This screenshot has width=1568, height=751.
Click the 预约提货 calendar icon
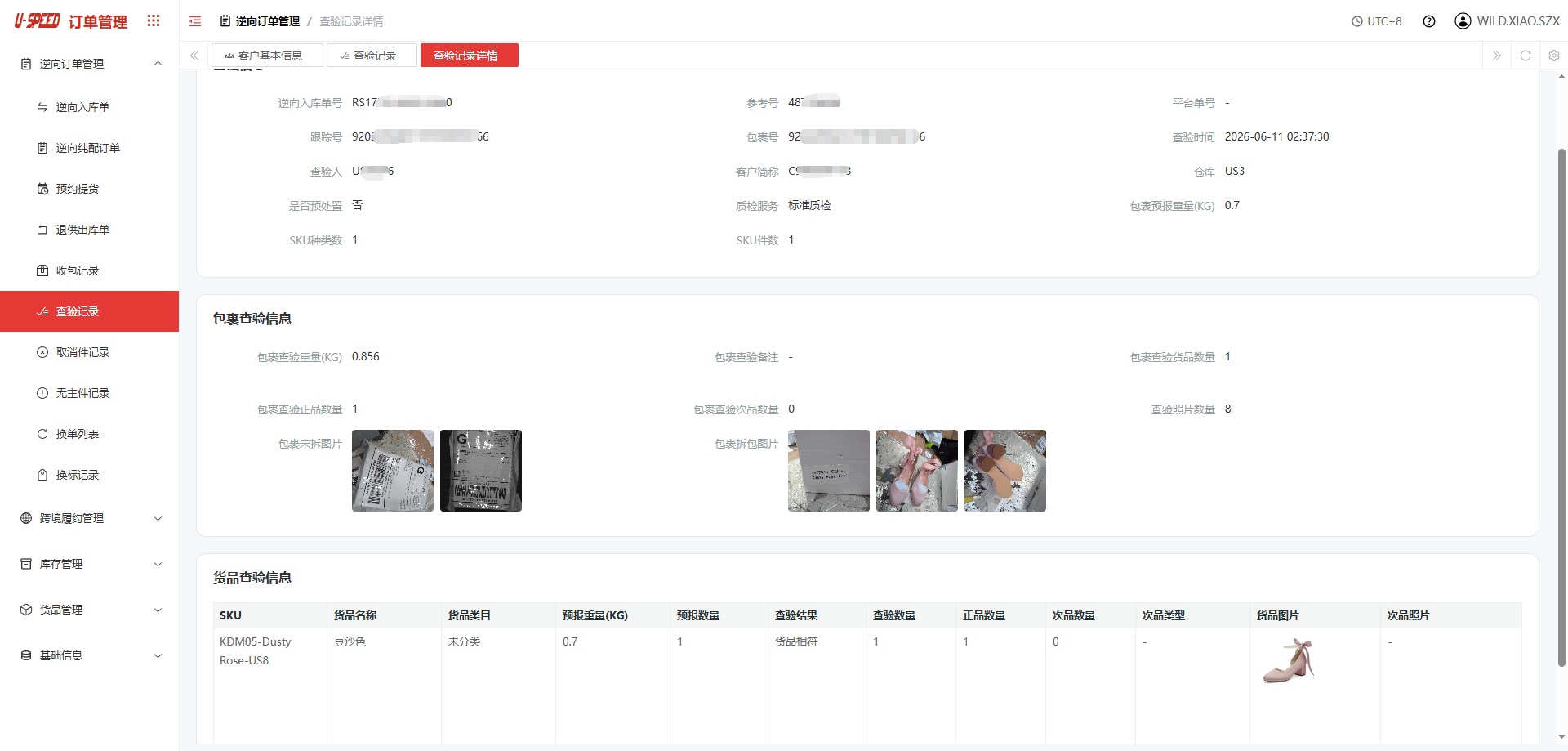click(42, 189)
